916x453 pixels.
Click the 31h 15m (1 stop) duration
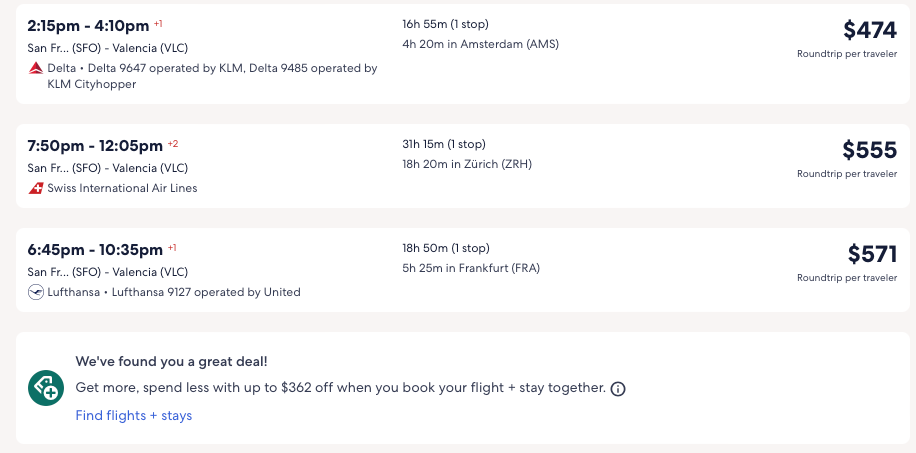point(444,144)
